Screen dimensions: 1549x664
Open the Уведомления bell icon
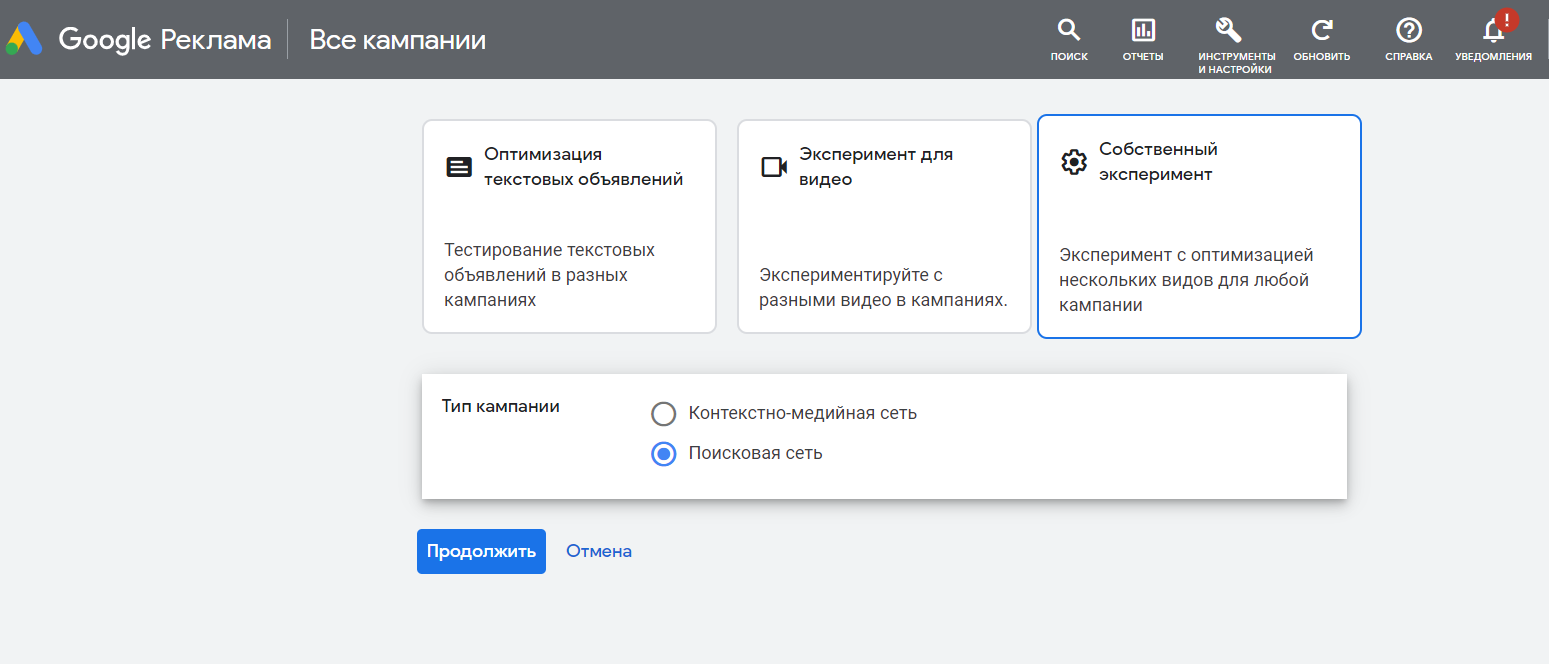click(1492, 32)
